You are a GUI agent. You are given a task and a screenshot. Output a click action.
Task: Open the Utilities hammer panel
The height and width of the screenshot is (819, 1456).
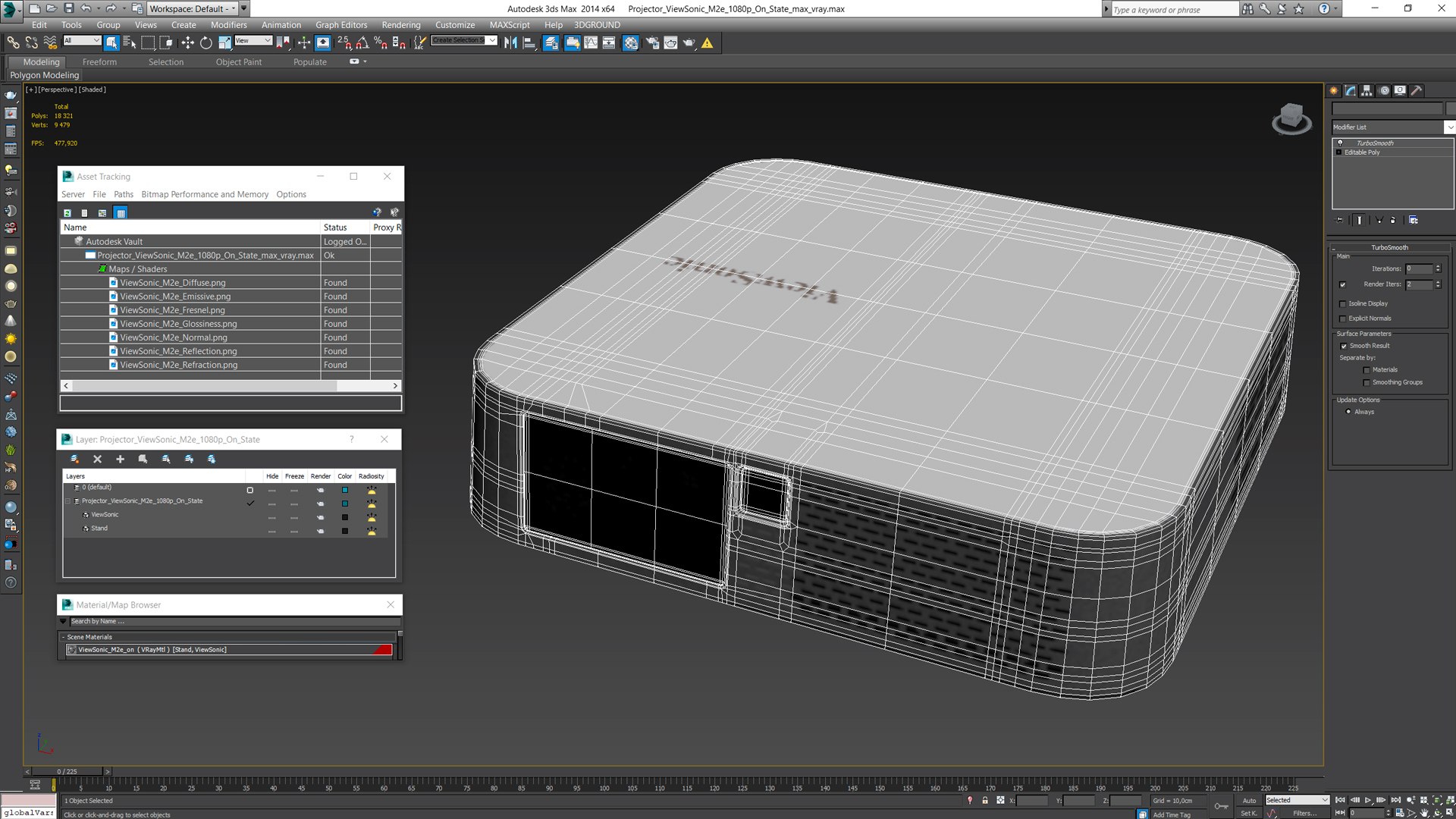[x=1416, y=90]
